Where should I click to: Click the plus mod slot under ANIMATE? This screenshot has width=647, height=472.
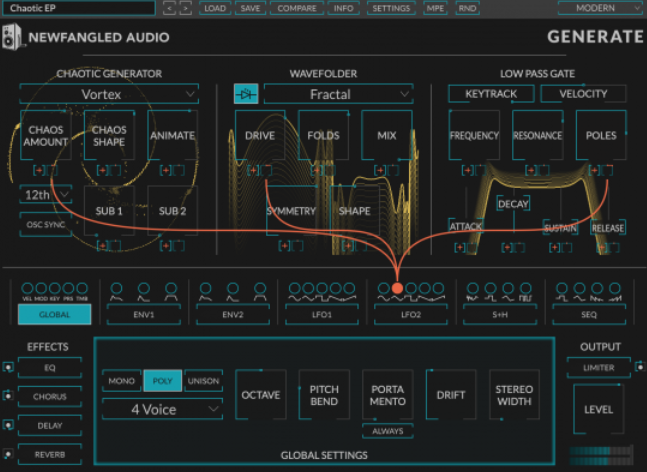click(x=166, y=170)
